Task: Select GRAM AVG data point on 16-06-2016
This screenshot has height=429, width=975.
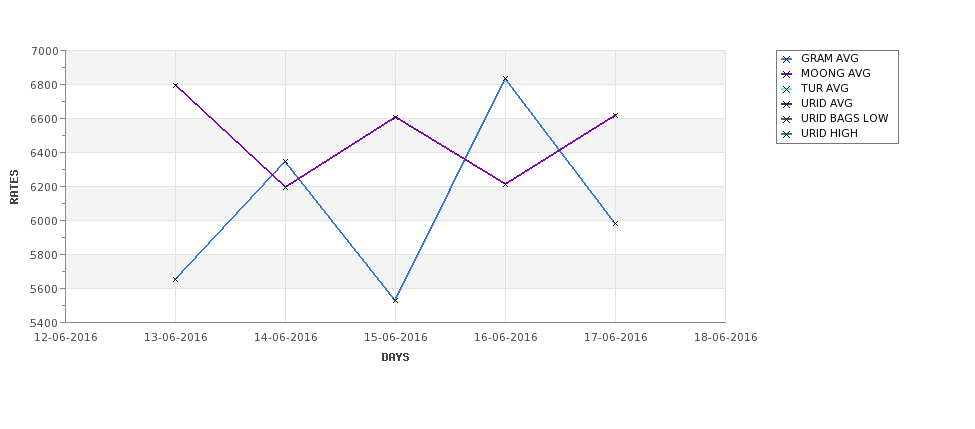Action: tap(506, 79)
